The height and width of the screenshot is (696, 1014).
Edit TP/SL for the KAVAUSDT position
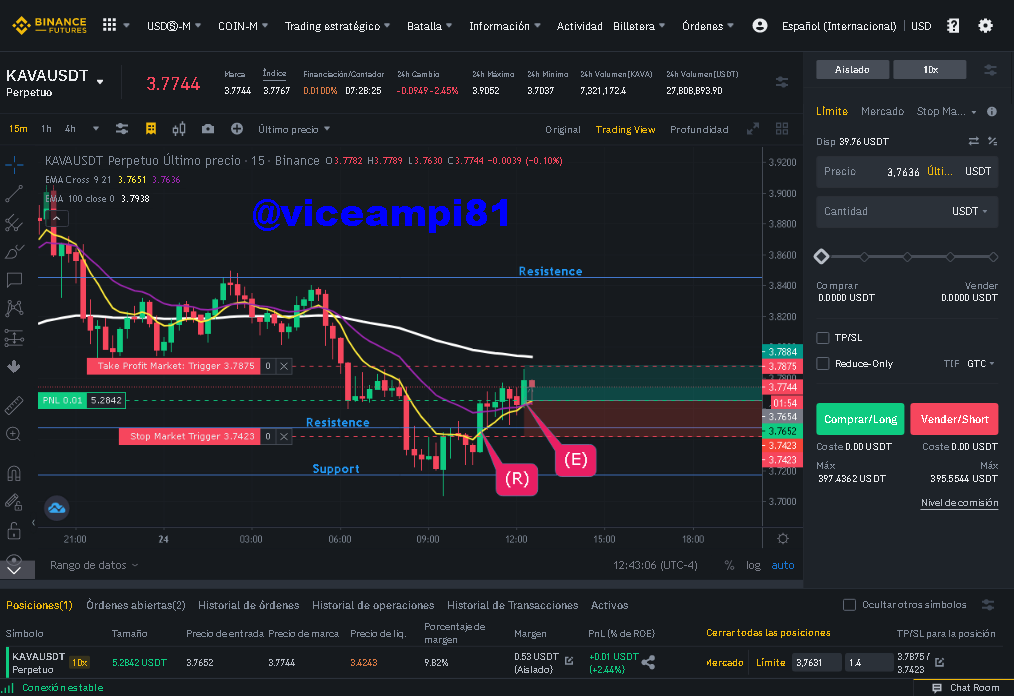940,662
